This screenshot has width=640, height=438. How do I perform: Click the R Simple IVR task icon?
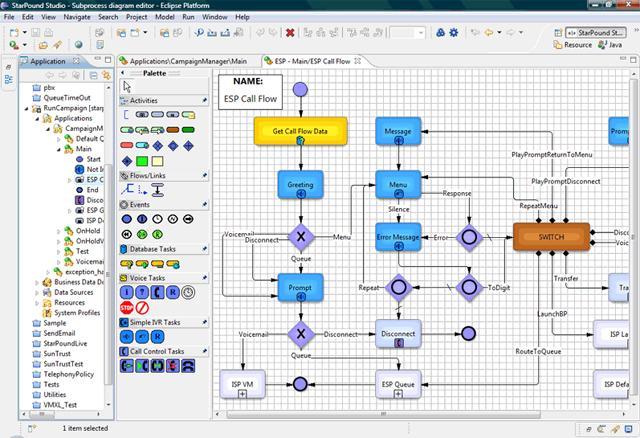[157, 337]
